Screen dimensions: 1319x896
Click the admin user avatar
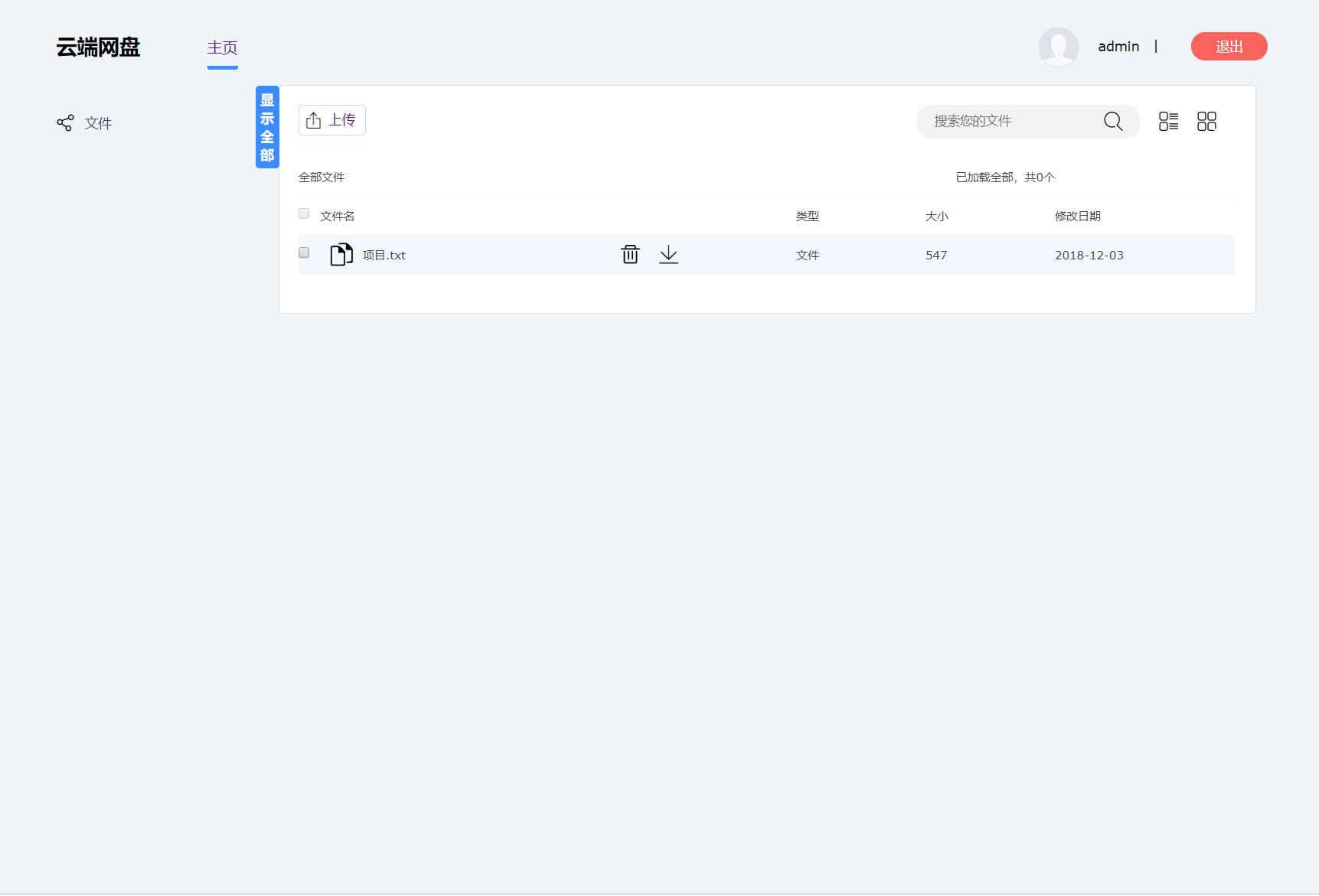click(x=1059, y=47)
